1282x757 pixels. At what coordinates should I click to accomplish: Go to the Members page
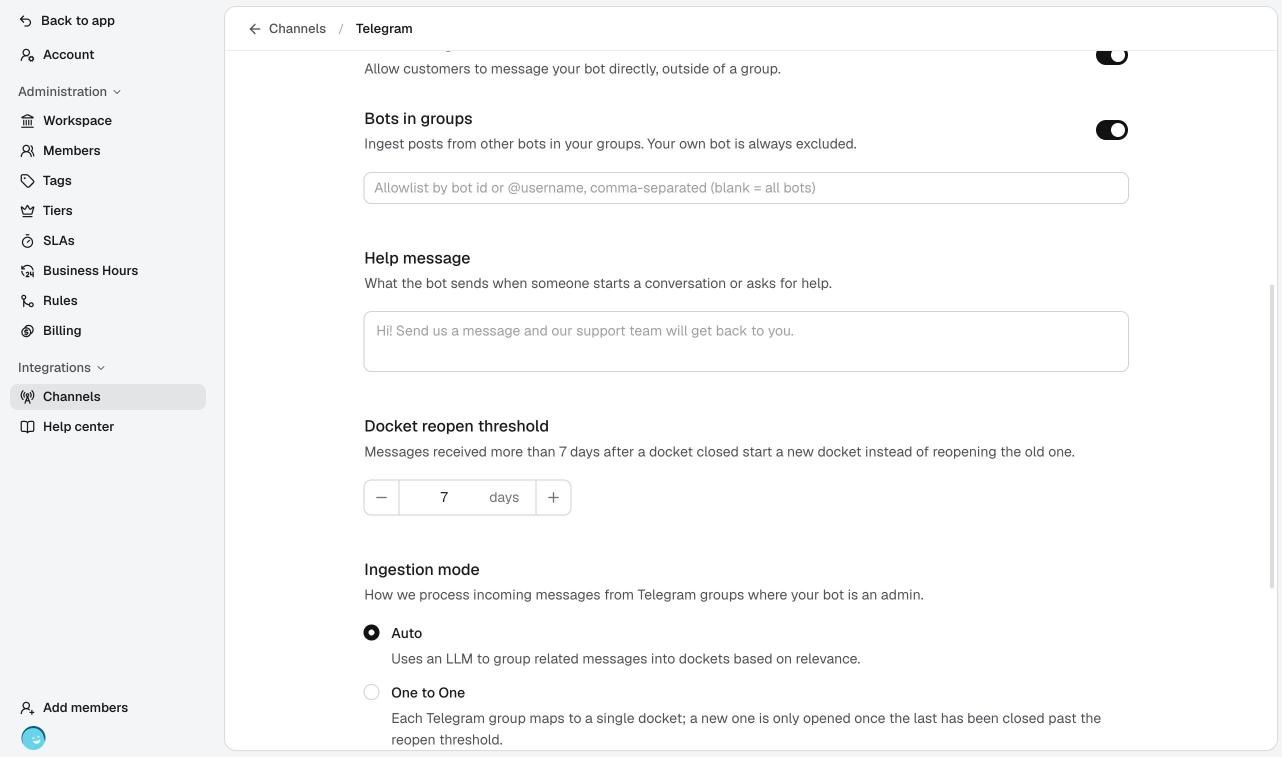tap(108, 151)
